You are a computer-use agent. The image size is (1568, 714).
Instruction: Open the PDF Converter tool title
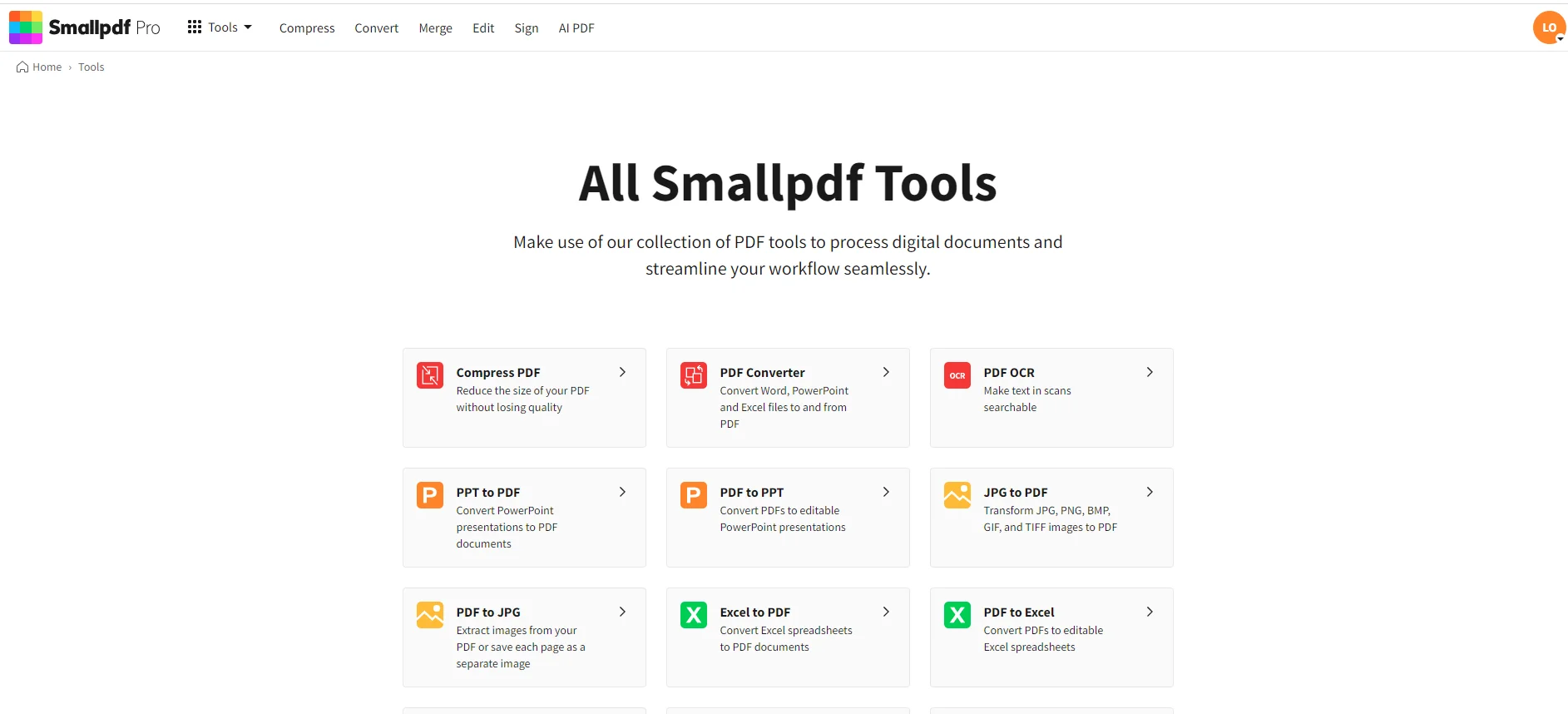(763, 373)
